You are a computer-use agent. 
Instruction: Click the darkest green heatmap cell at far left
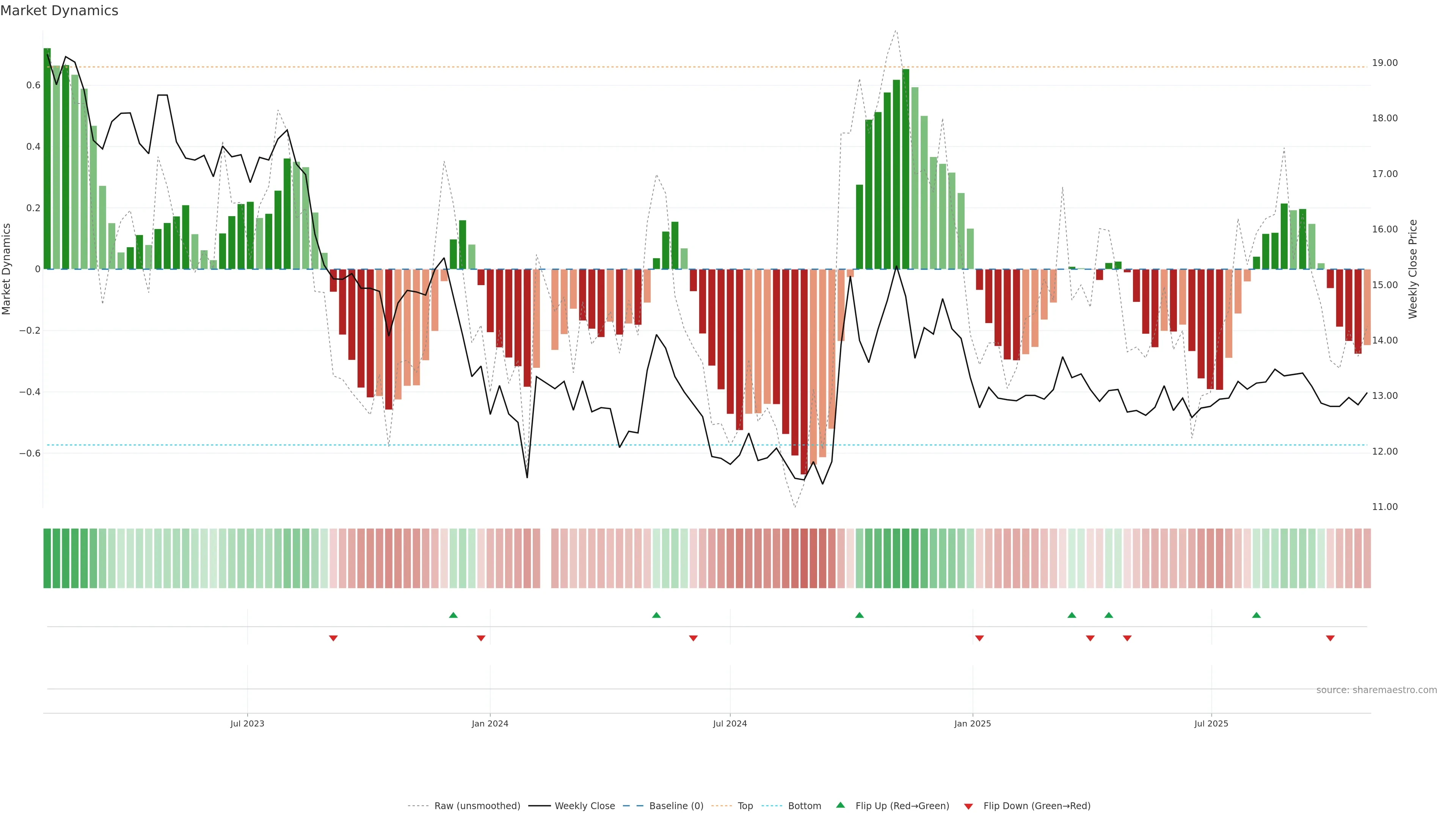(x=47, y=559)
